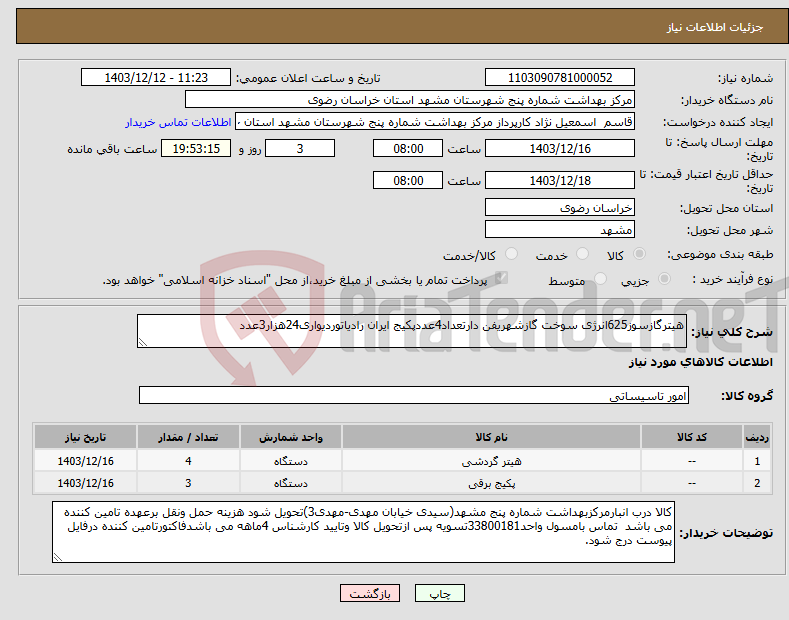
Task: Click the دستگاه unit cell in هیتر گردشی row
Action: (291, 461)
